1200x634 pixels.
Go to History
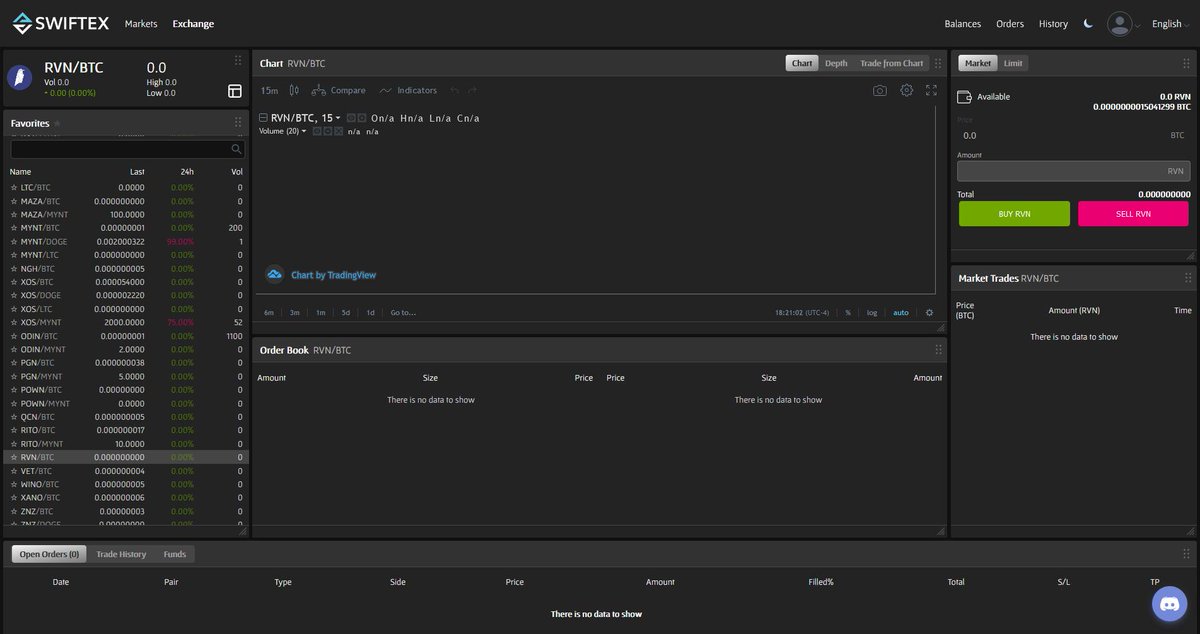(1053, 24)
